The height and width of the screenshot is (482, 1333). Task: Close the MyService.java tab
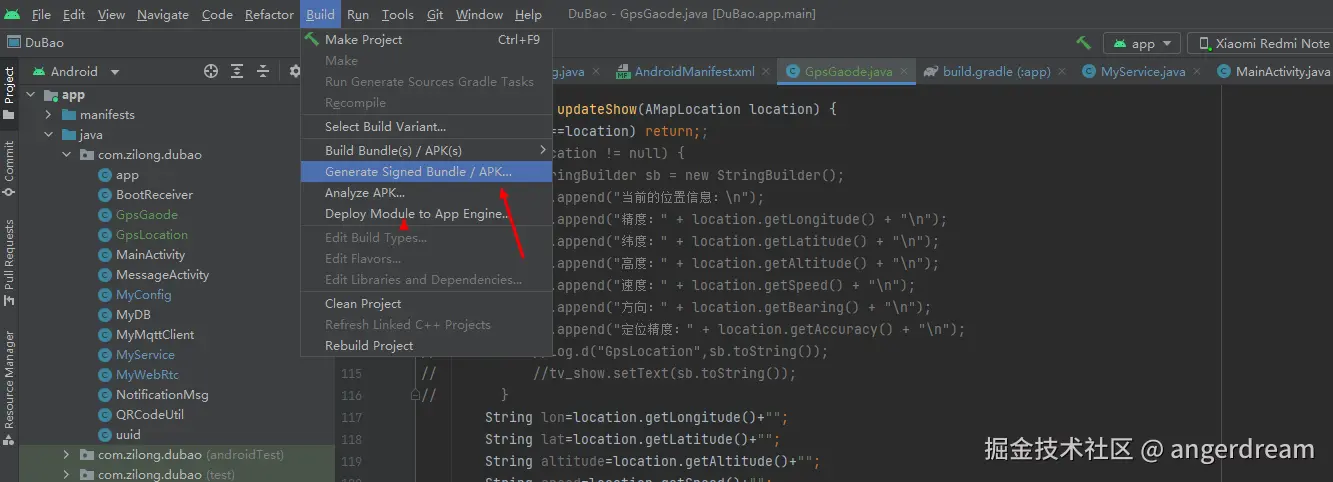click(1197, 72)
